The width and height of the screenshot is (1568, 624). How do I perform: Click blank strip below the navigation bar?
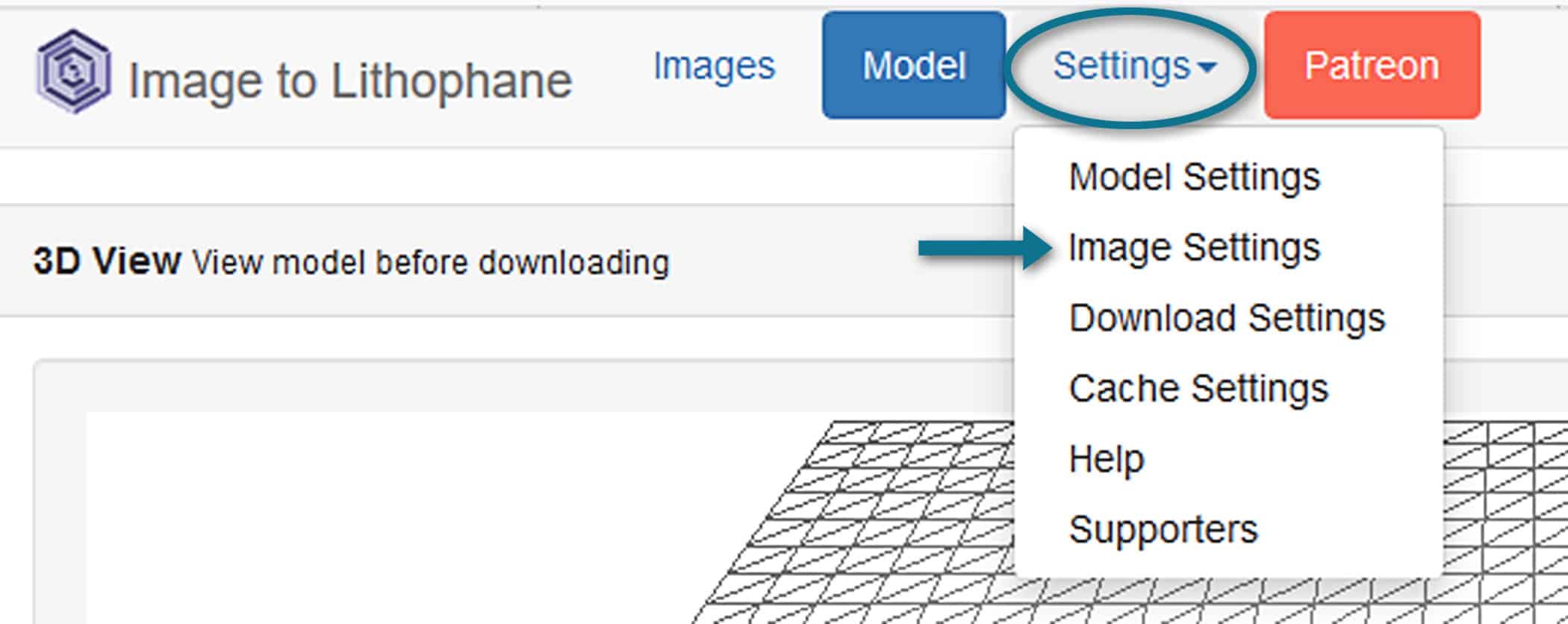(x=448, y=176)
